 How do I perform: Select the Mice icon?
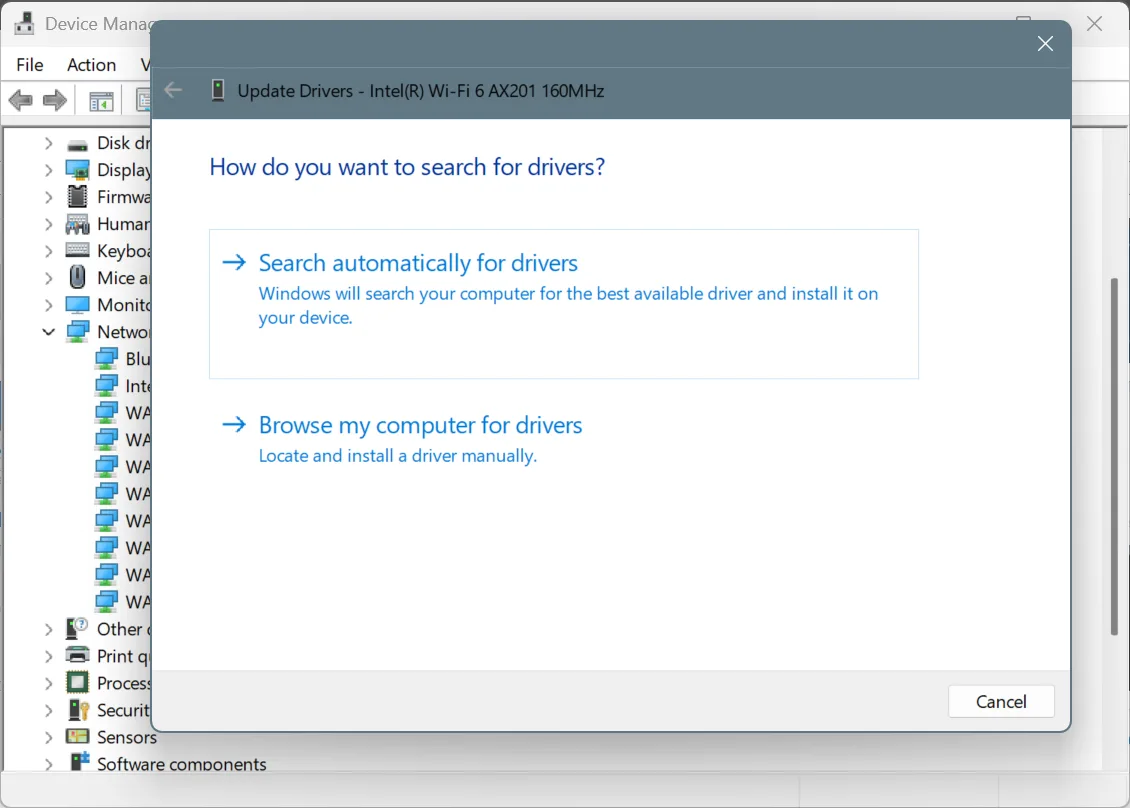point(77,278)
